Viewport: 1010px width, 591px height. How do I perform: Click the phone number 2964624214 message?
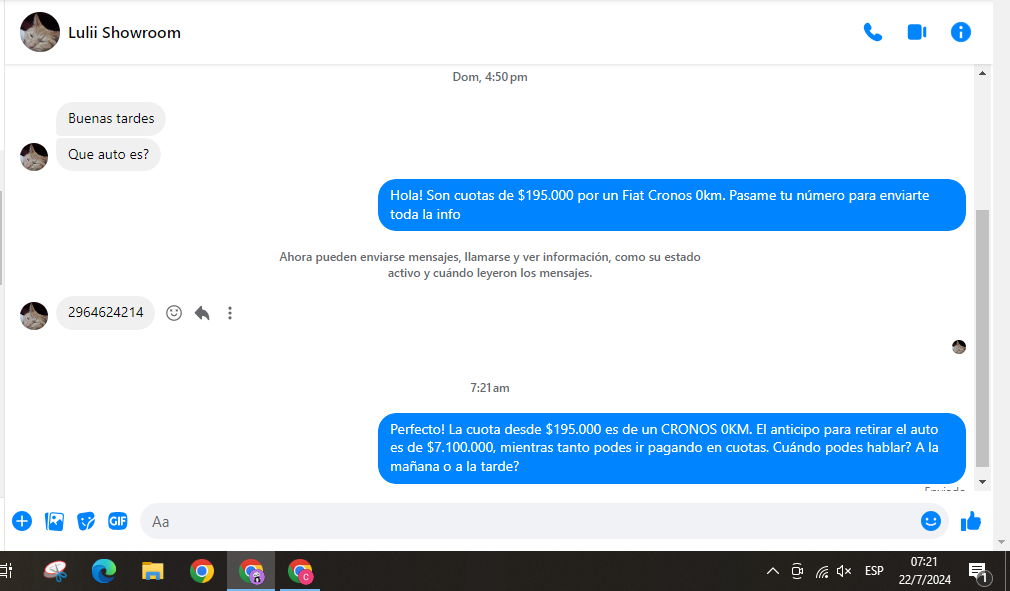[x=106, y=313]
